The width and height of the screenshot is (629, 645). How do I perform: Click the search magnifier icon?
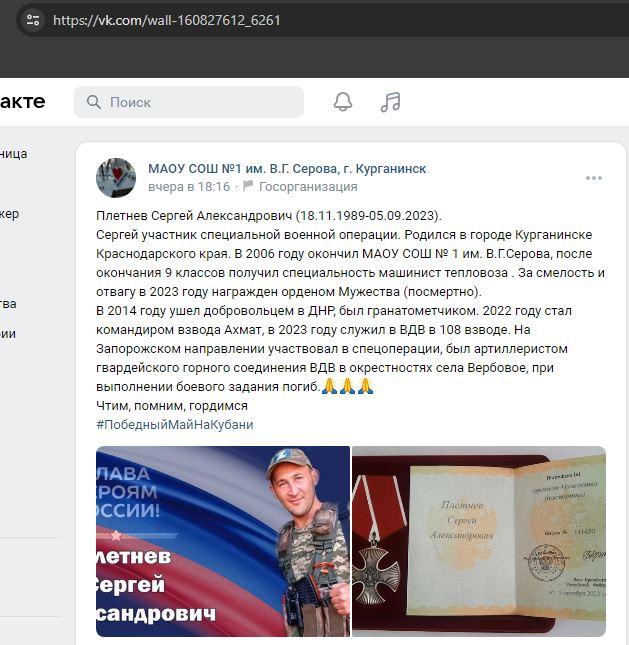click(x=94, y=102)
